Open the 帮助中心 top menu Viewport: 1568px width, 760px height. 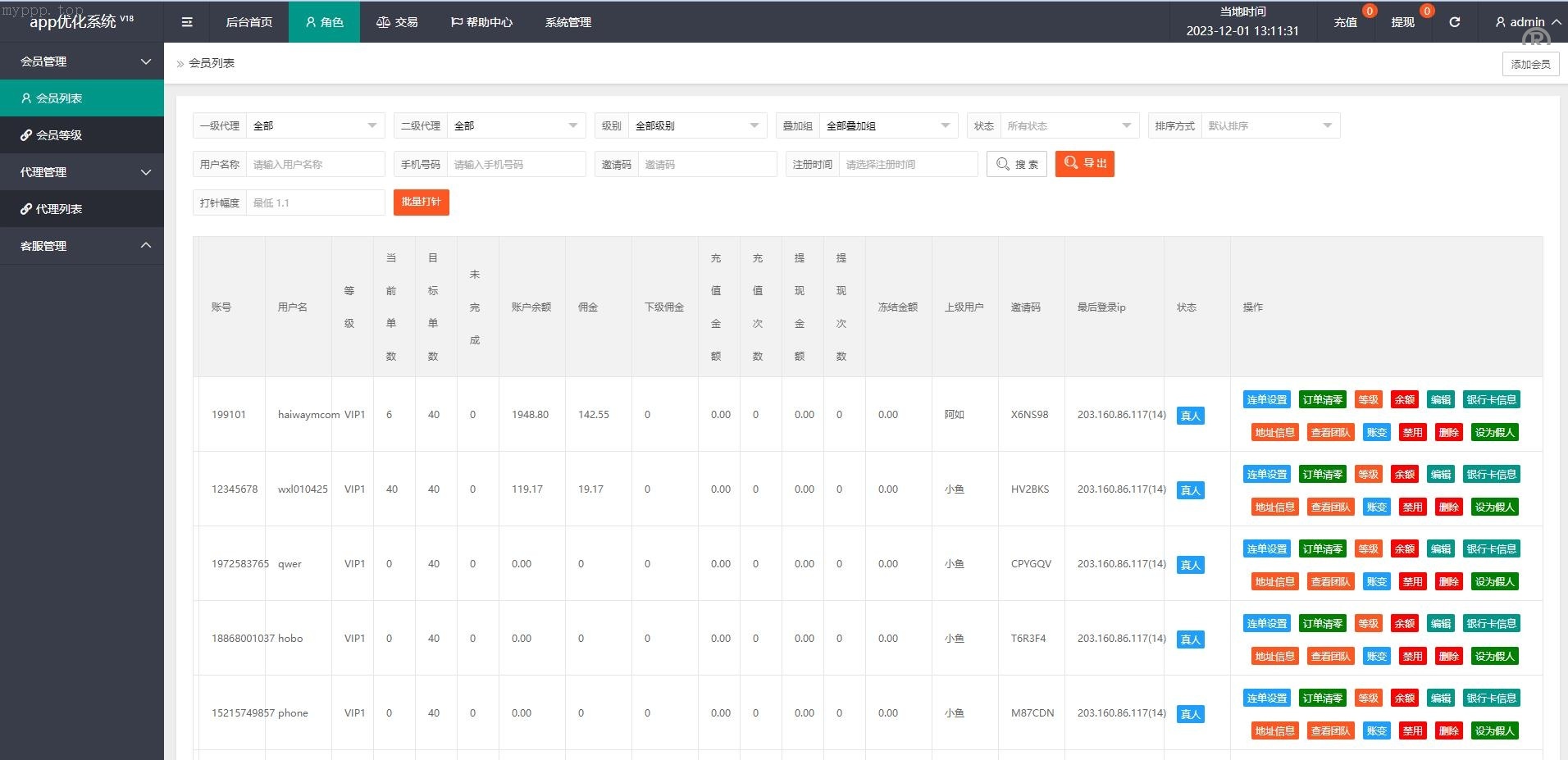click(481, 22)
